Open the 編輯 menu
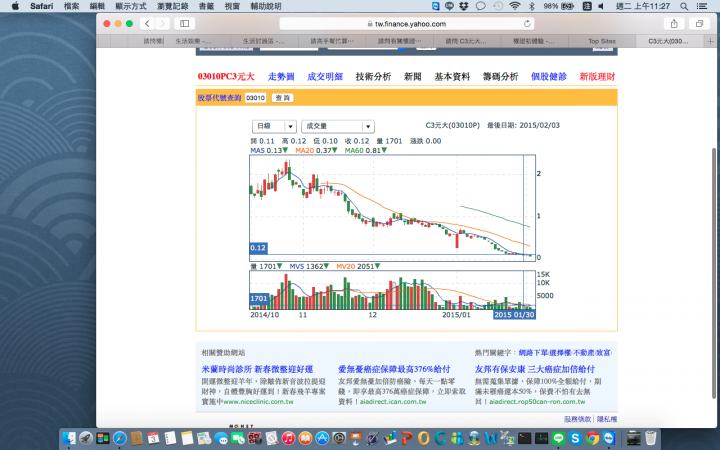Screen dimensions: 720x450 coord(97,6)
